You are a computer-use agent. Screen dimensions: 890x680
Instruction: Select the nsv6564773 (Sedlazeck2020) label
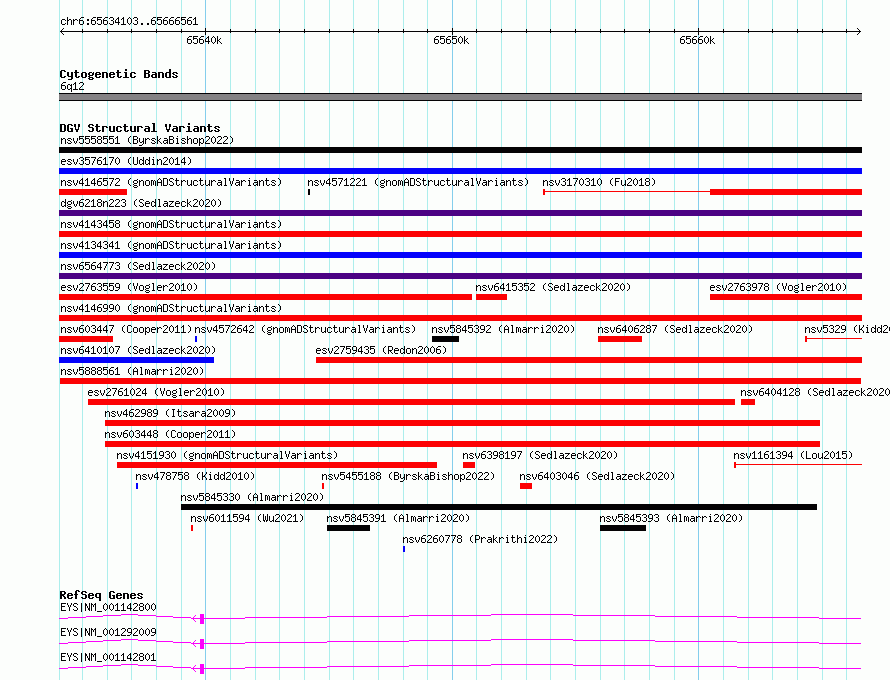pos(138,266)
